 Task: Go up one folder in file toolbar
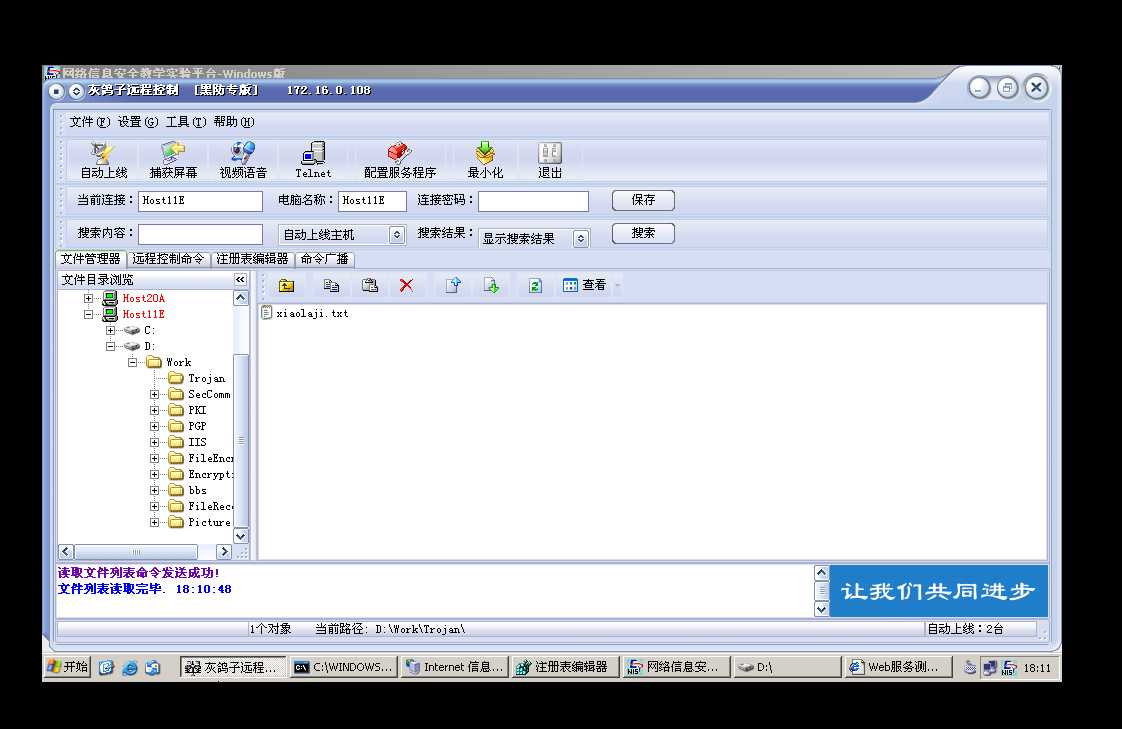(x=286, y=285)
